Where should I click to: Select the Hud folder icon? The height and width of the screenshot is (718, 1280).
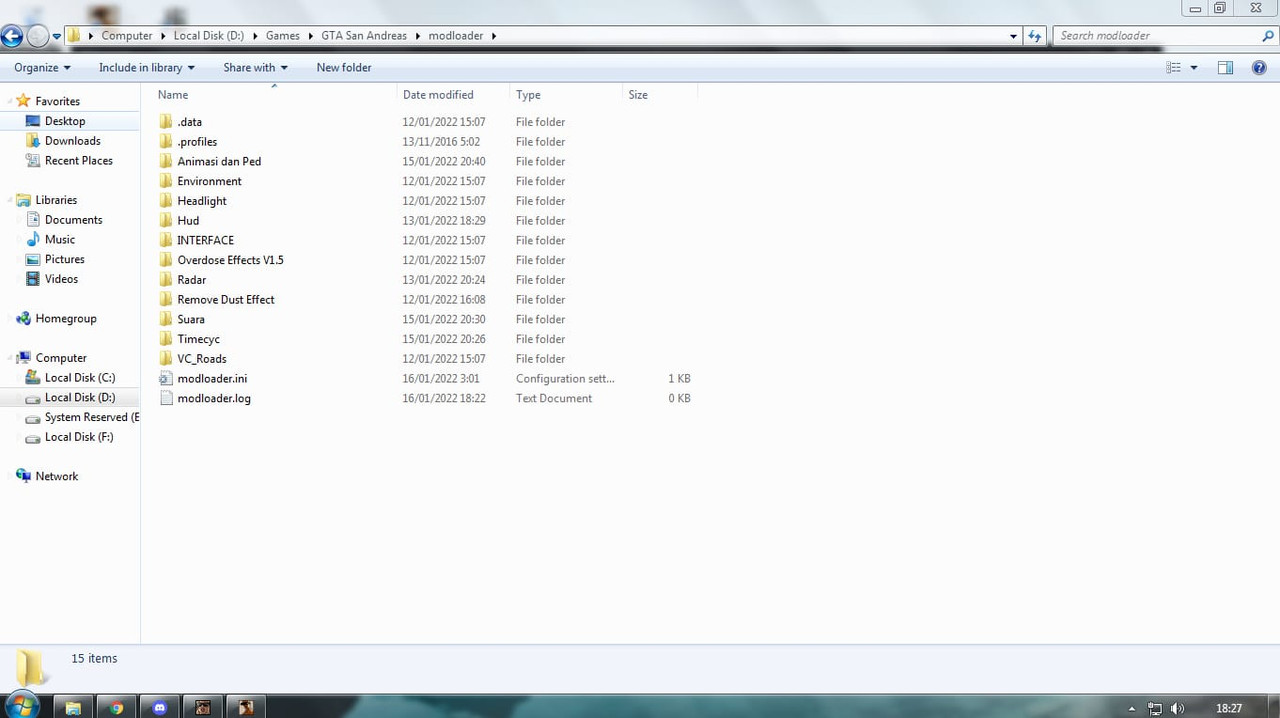click(x=166, y=221)
